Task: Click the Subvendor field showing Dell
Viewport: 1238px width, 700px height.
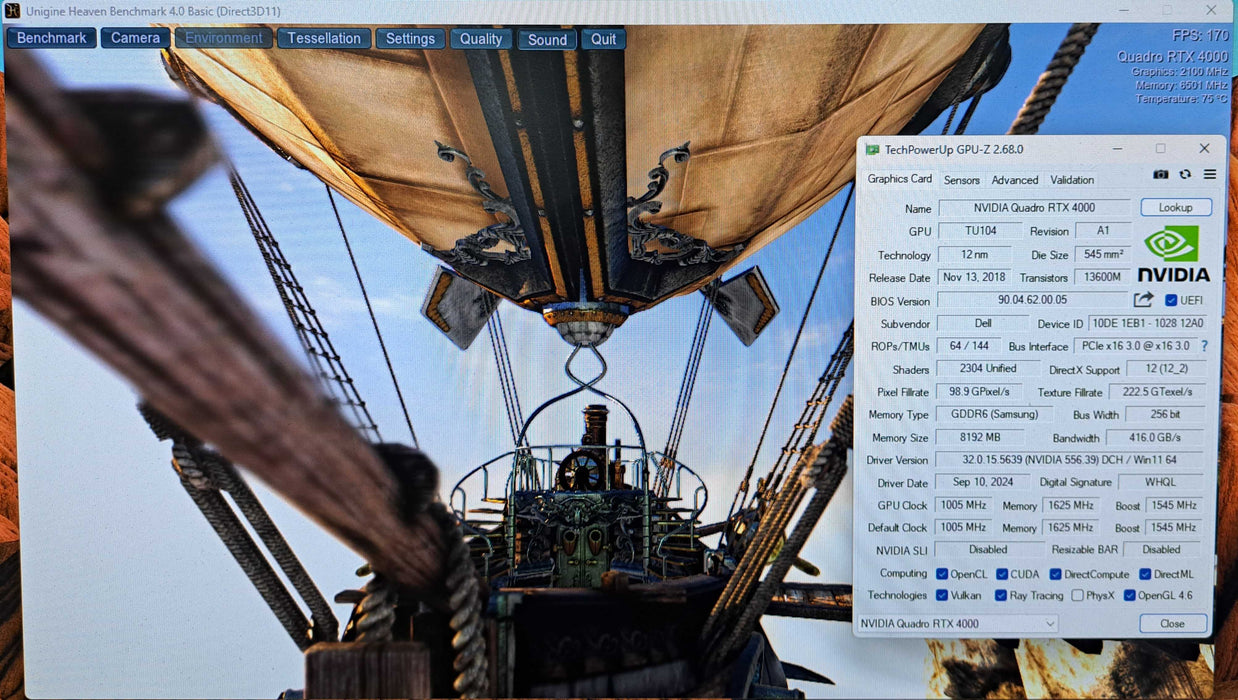Action: pos(982,323)
